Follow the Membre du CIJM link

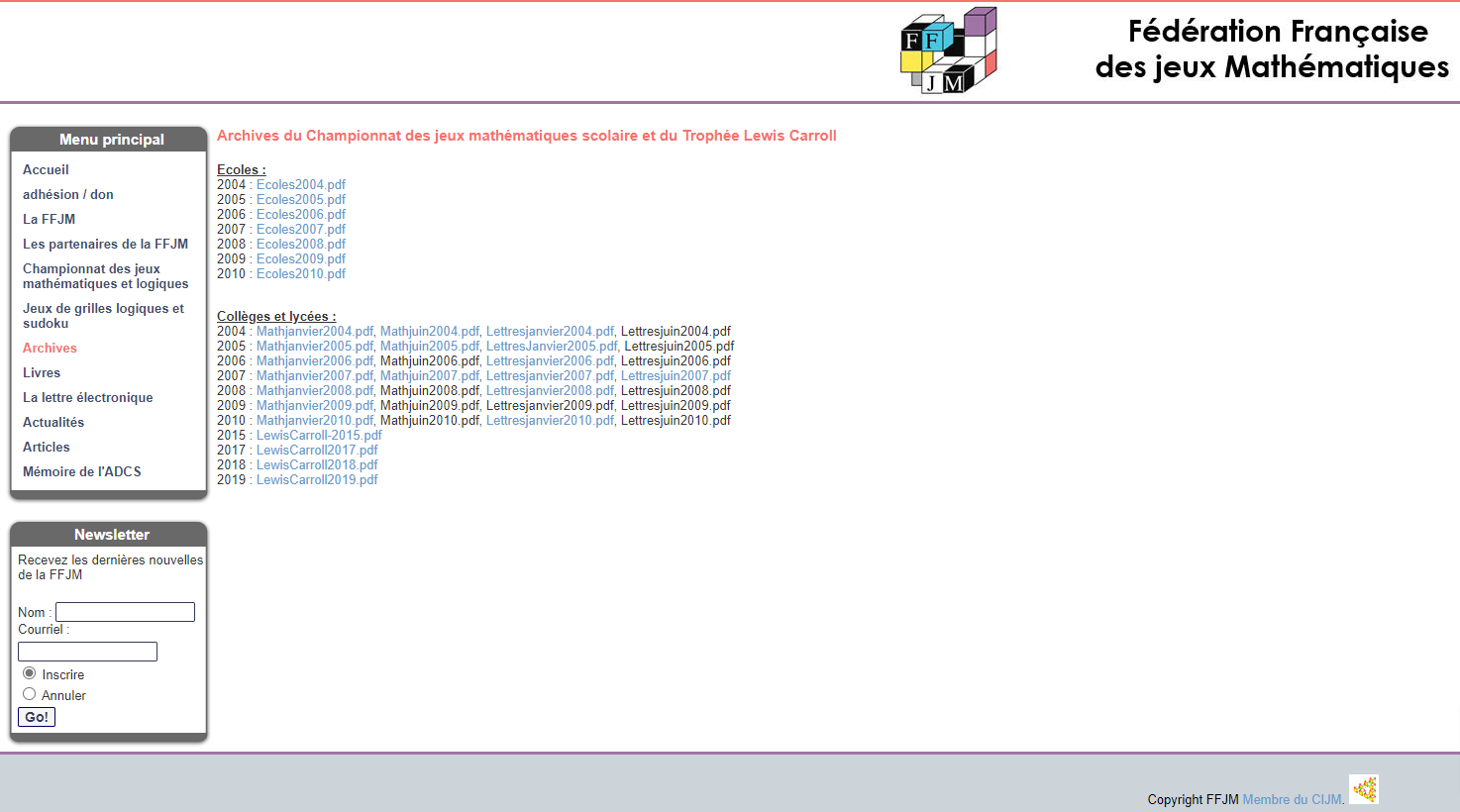tap(1293, 799)
